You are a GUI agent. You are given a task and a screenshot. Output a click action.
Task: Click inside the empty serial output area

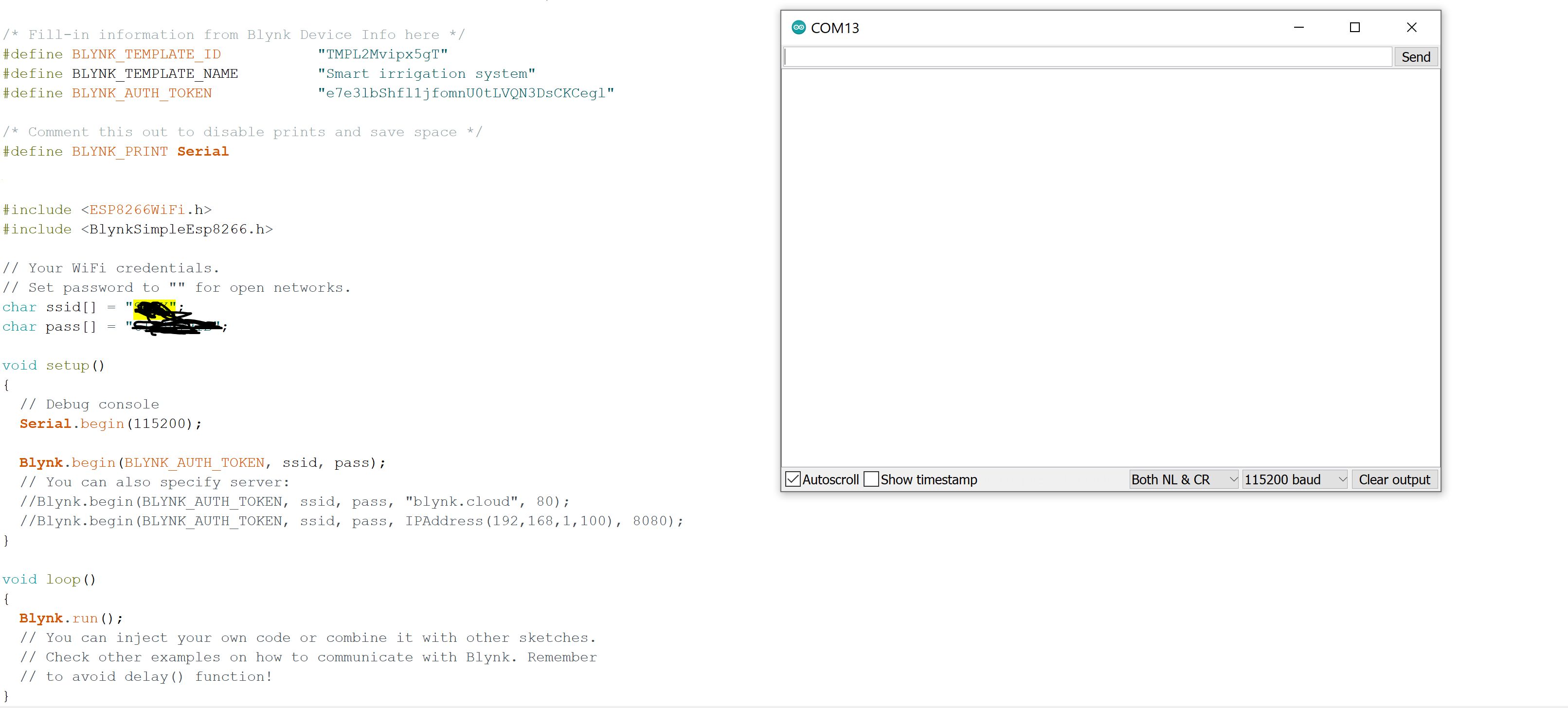[x=1110, y=267]
